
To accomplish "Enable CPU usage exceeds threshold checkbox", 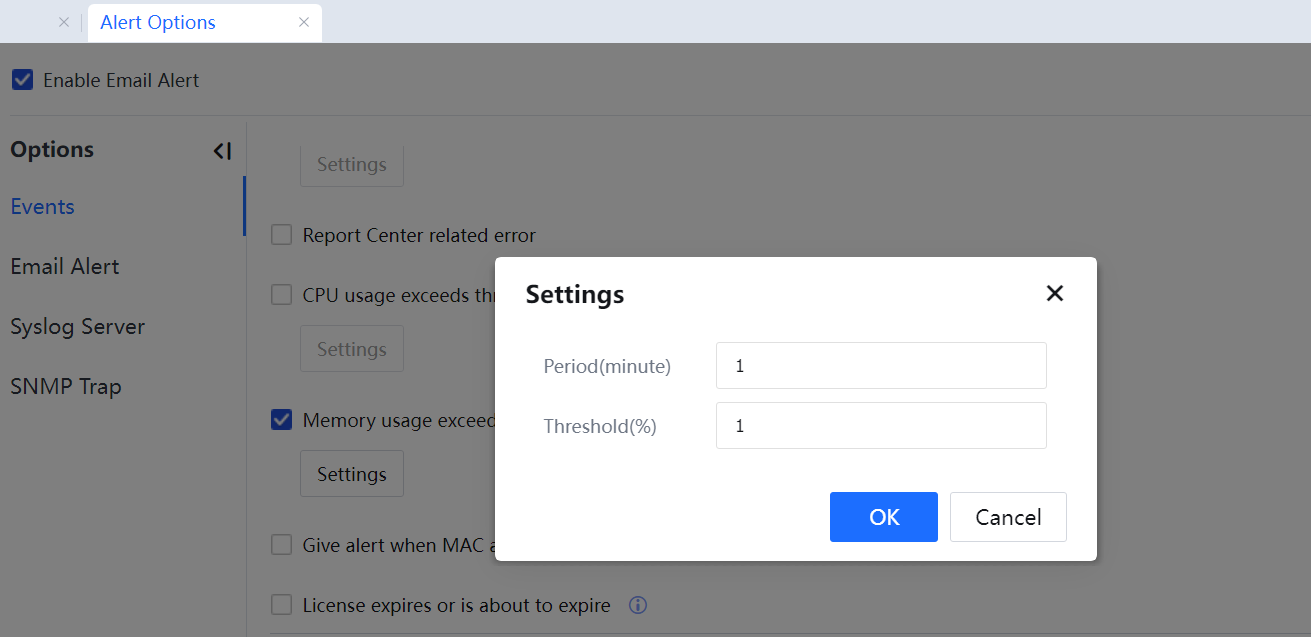I will 282,295.
